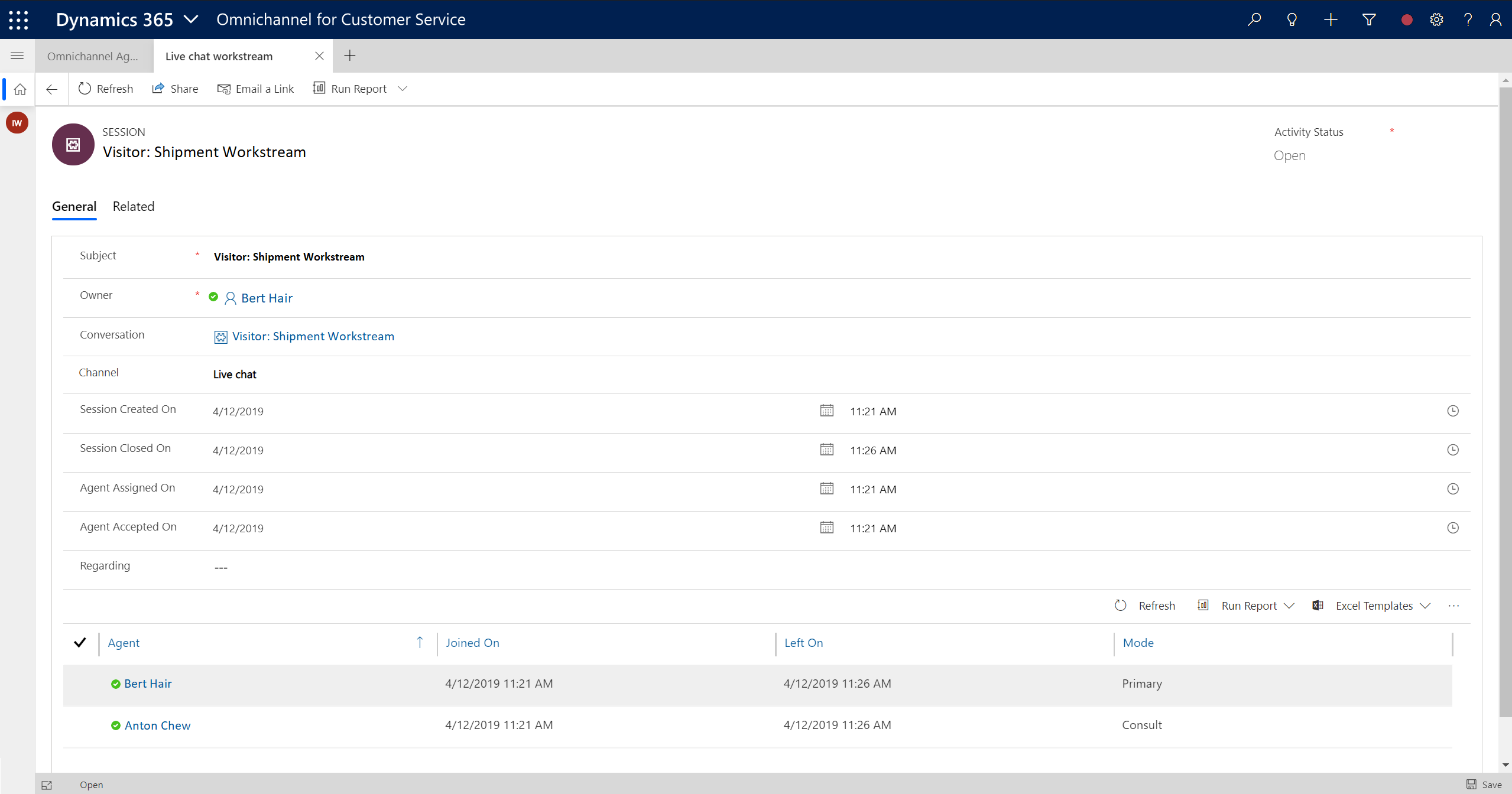Image resolution: width=1512 pixels, height=794 pixels.
Task: Click the Dynamics 365 app grid icon
Action: pos(17,19)
